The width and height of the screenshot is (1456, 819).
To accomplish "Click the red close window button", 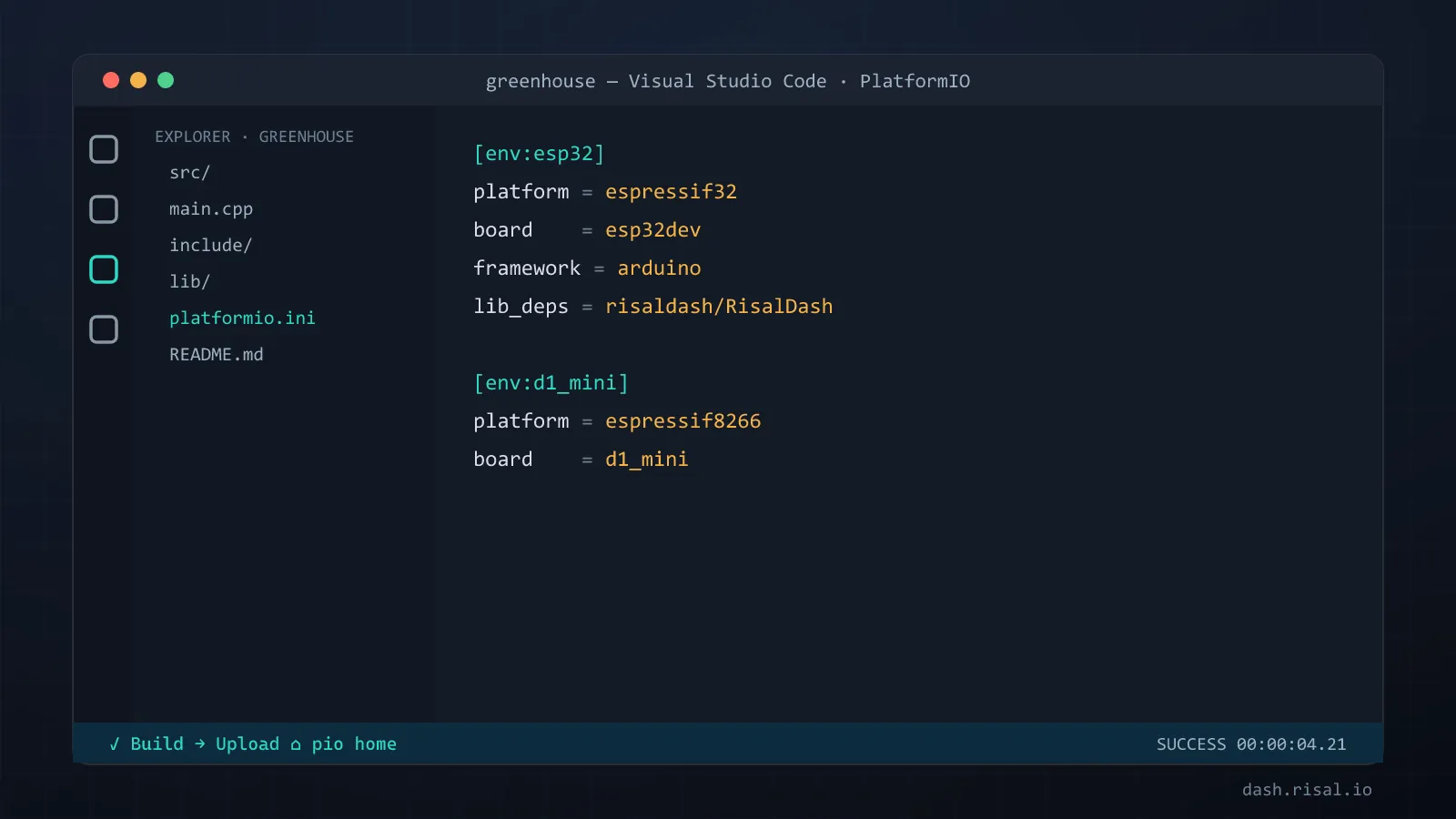I will click(111, 80).
